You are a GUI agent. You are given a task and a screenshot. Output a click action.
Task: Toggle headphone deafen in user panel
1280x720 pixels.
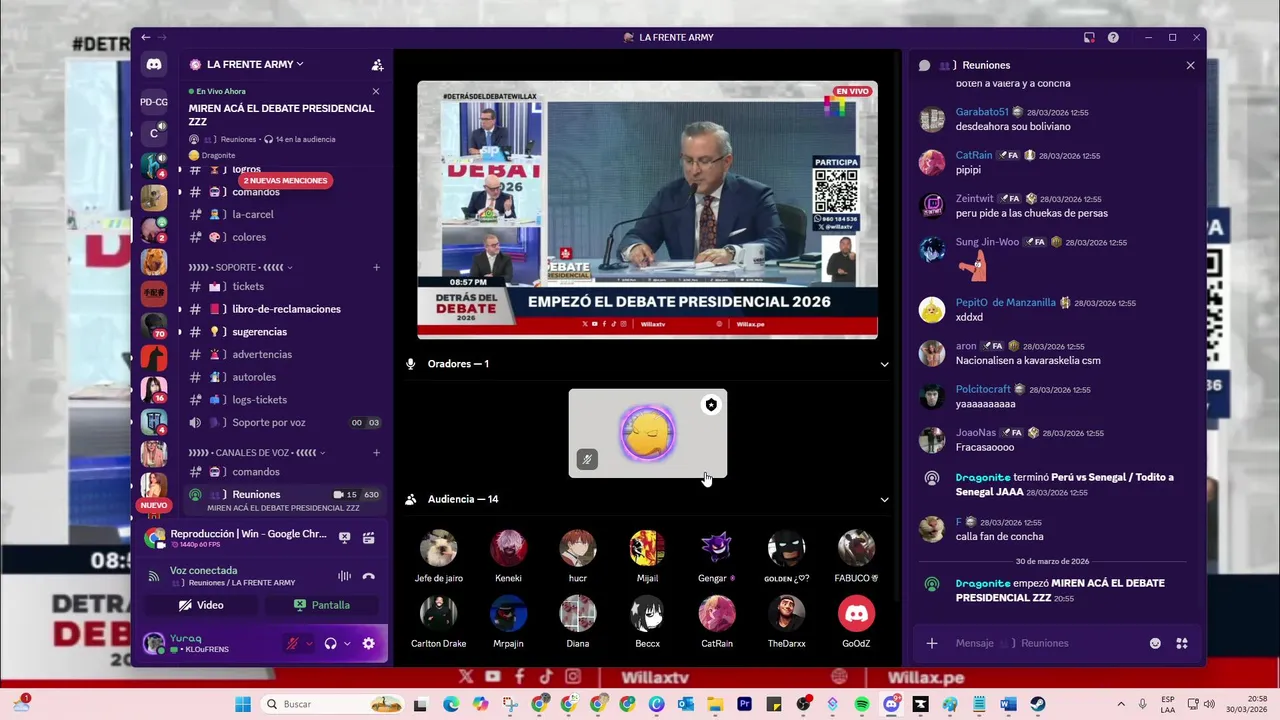pyautogui.click(x=331, y=644)
